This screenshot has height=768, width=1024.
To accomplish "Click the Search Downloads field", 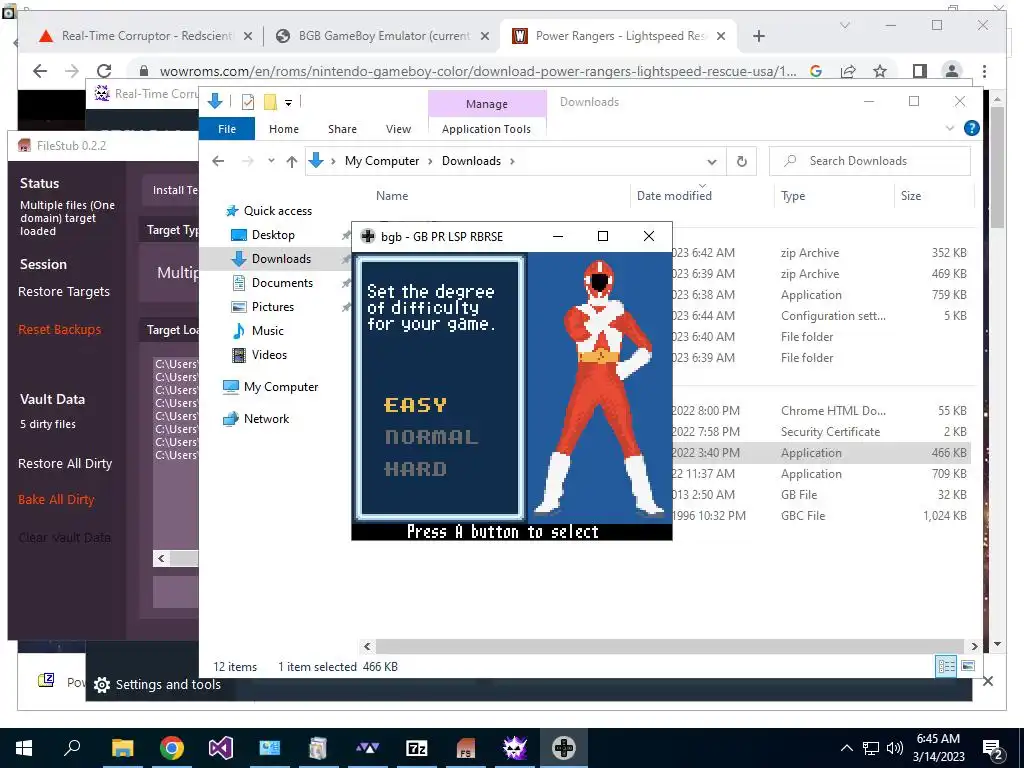I will 870,161.
